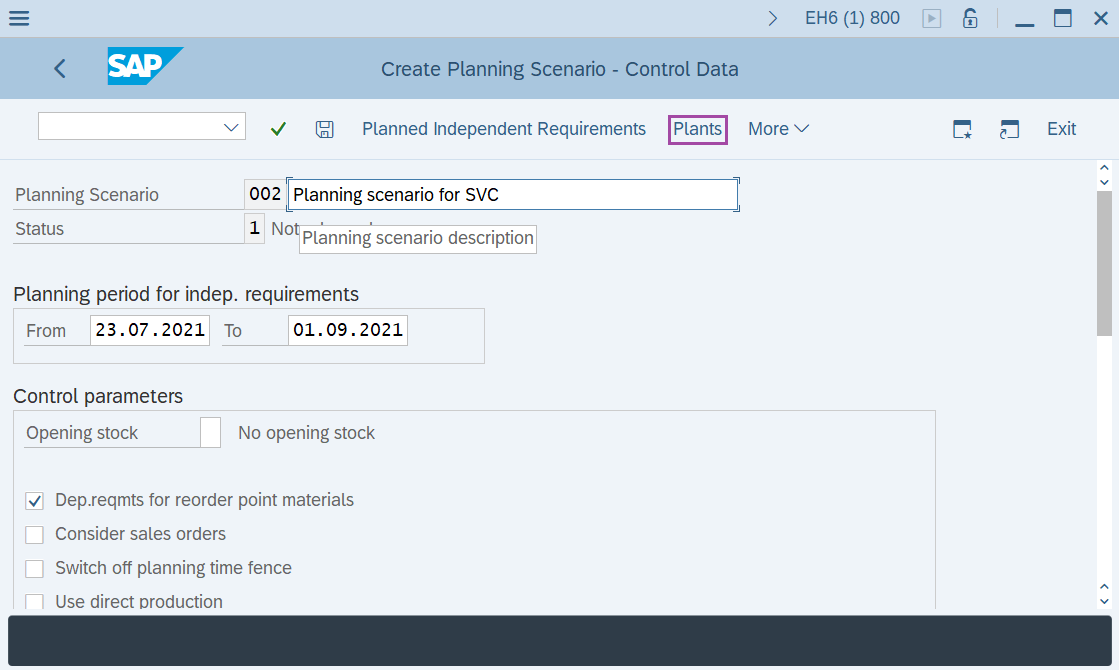Click the Use direct production label
Screen dimensions: 1119x670
tap(137, 601)
